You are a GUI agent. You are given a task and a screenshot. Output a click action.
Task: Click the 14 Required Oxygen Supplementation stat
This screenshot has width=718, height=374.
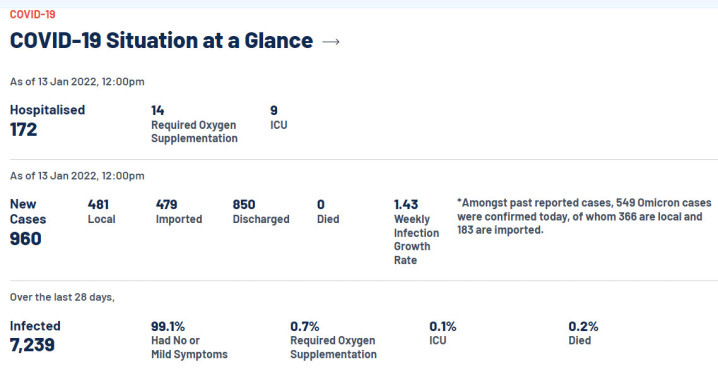tap(194, 124)
